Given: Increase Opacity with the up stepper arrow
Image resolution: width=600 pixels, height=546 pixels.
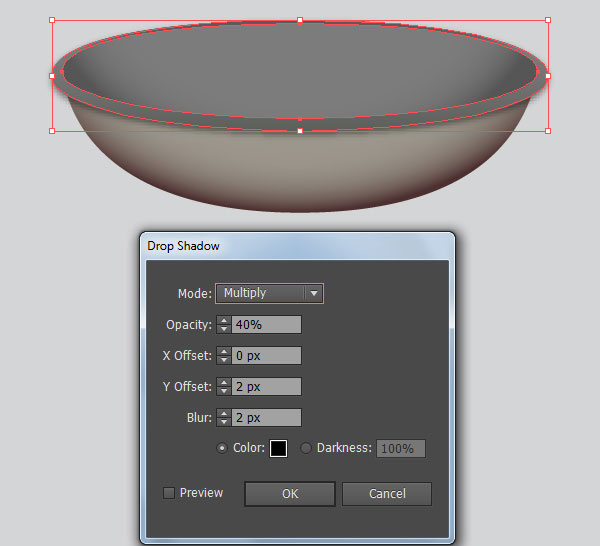Looking at the screenshot, I should [x=224, y=320].
